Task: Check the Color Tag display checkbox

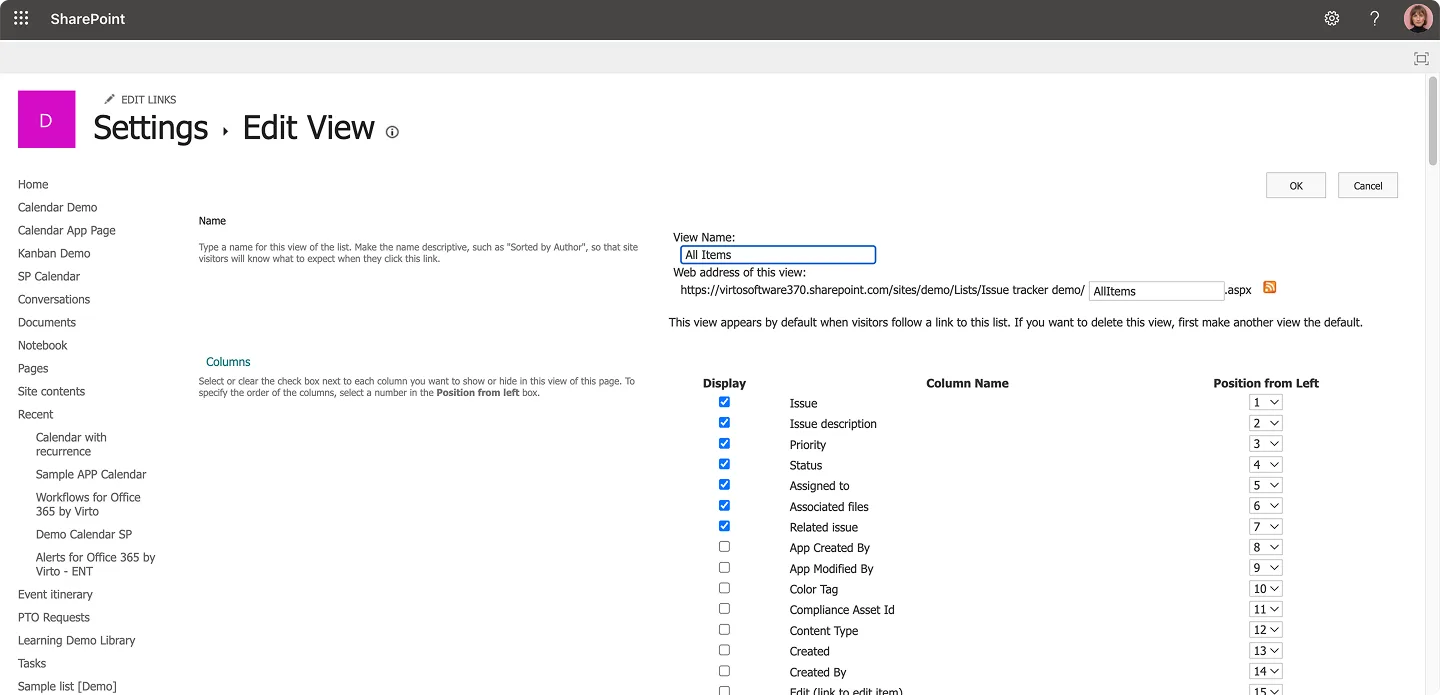Action: (x=724, y=588)
